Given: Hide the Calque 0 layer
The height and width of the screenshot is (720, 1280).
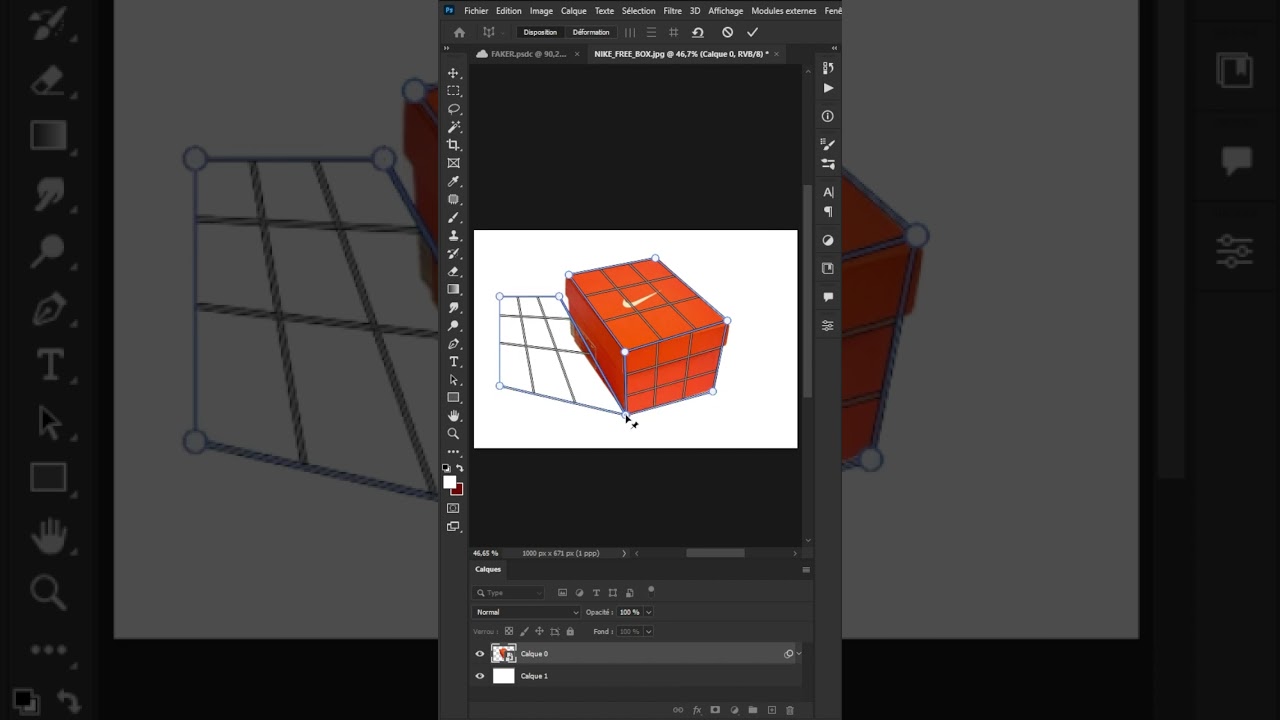Looking at the screenshot, I should pyautogui.click(x=480, y=654).
